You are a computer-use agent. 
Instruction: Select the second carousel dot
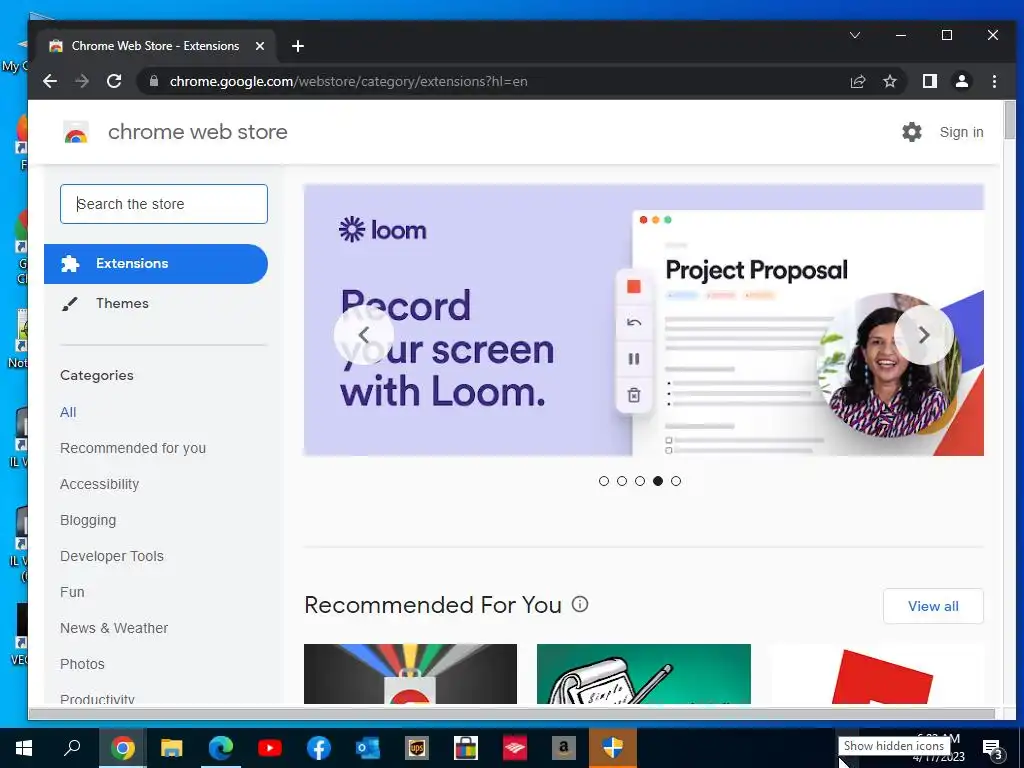(x=622, y=481)
